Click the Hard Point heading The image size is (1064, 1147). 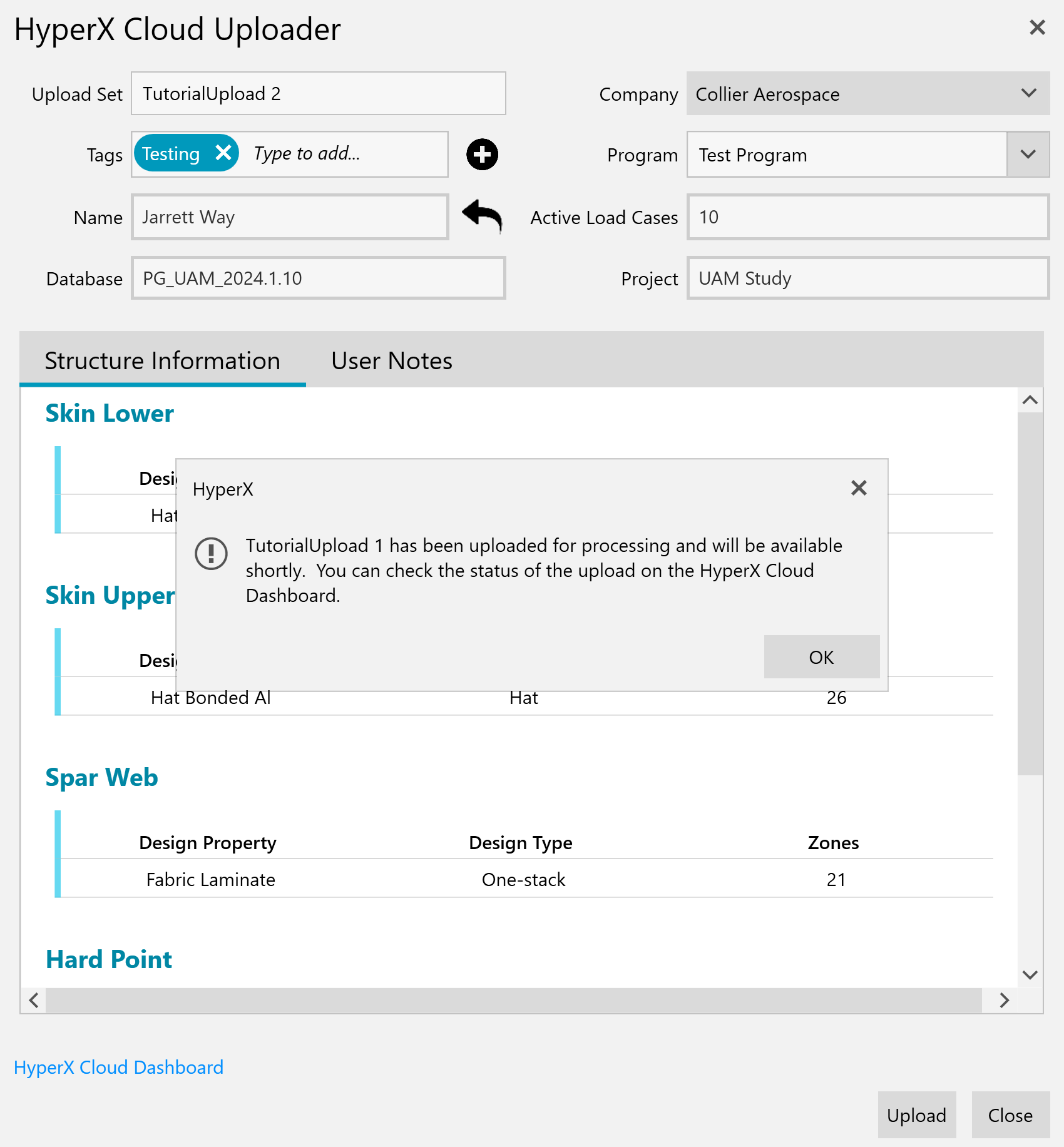coord(109,959)
